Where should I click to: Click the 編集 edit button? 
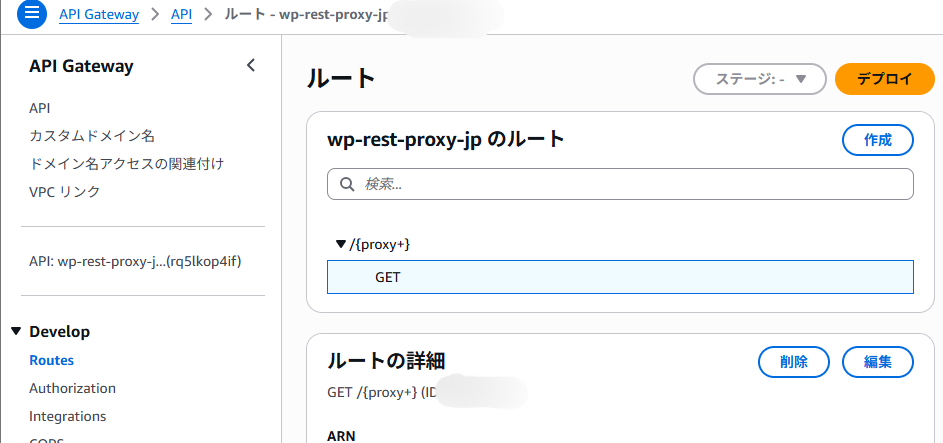tap(877, 361)
